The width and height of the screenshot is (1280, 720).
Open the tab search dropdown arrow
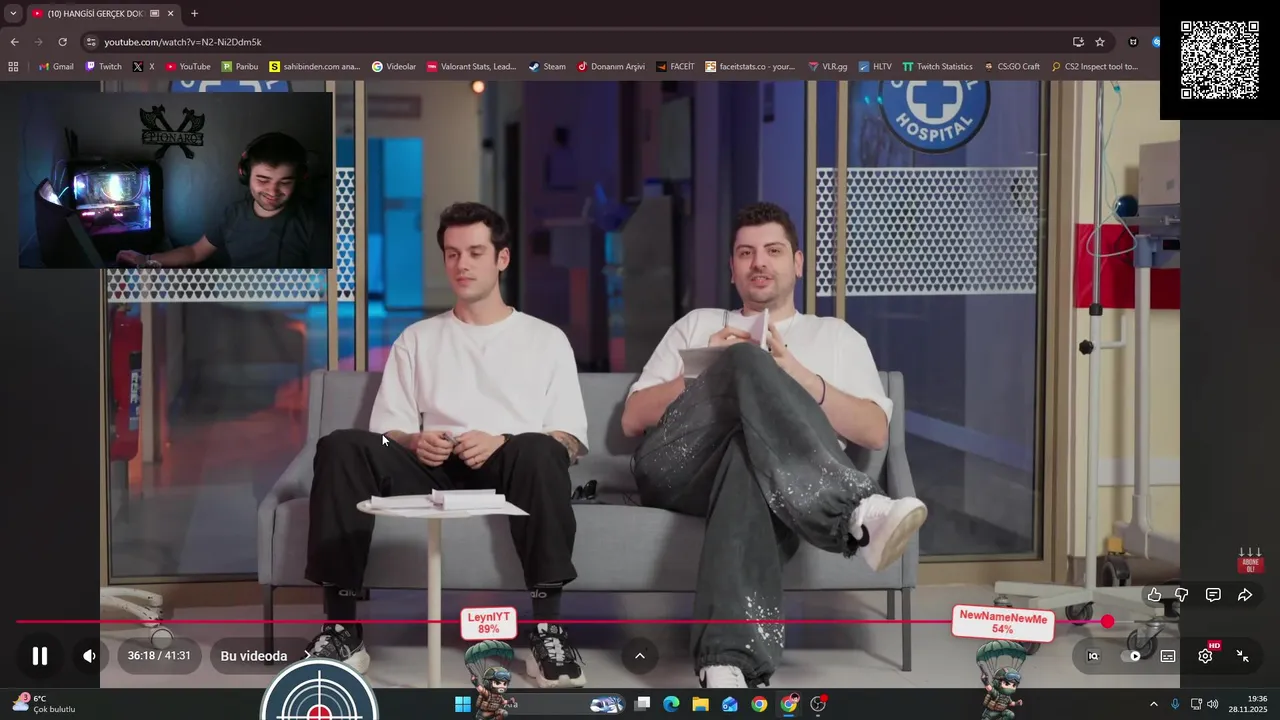coord(13,13)
